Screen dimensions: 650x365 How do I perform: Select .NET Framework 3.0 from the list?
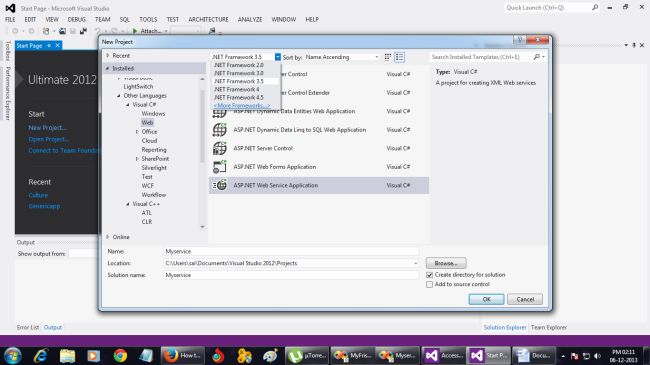pos(239,73)
